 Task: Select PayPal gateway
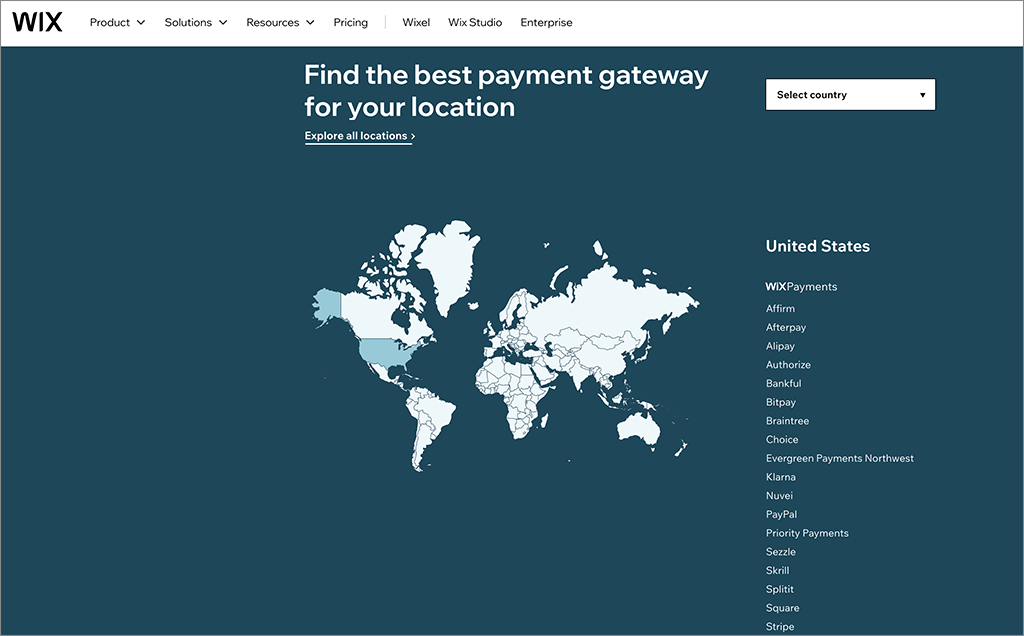click(x=782, y=515)
